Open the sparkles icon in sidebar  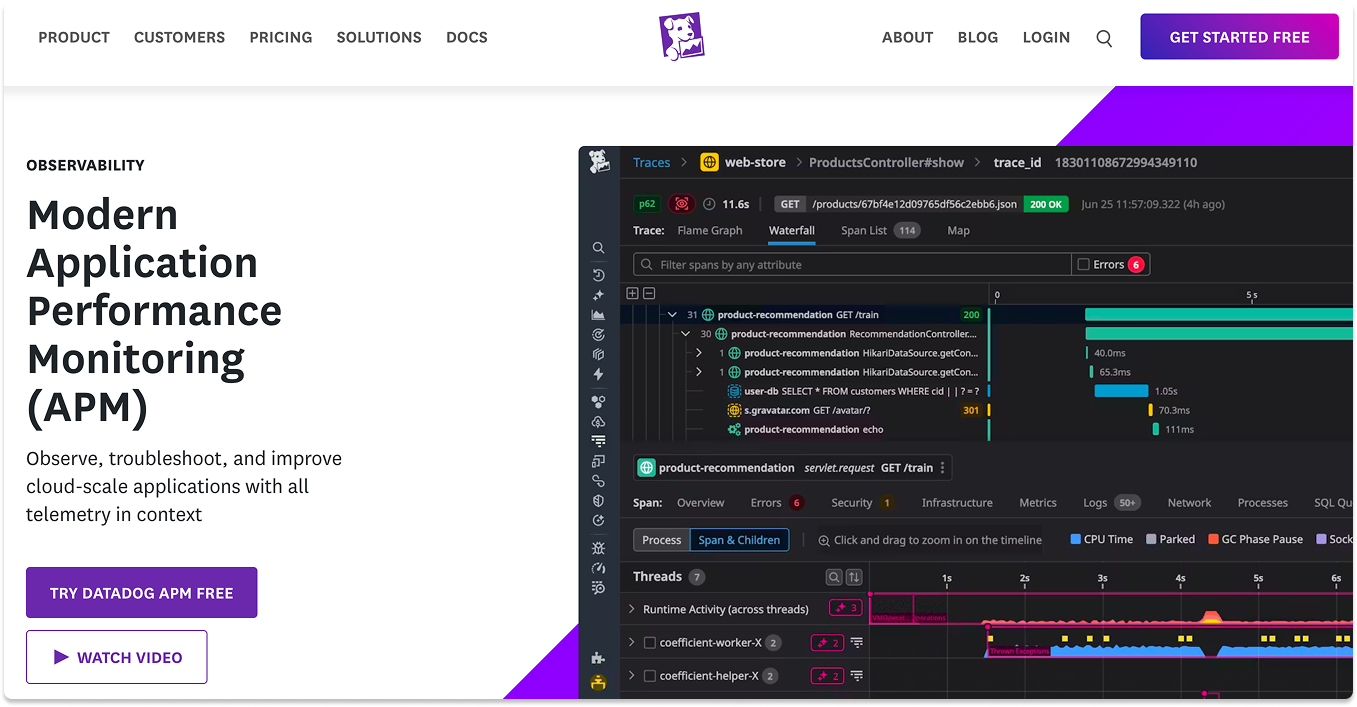tap(598, 295)
